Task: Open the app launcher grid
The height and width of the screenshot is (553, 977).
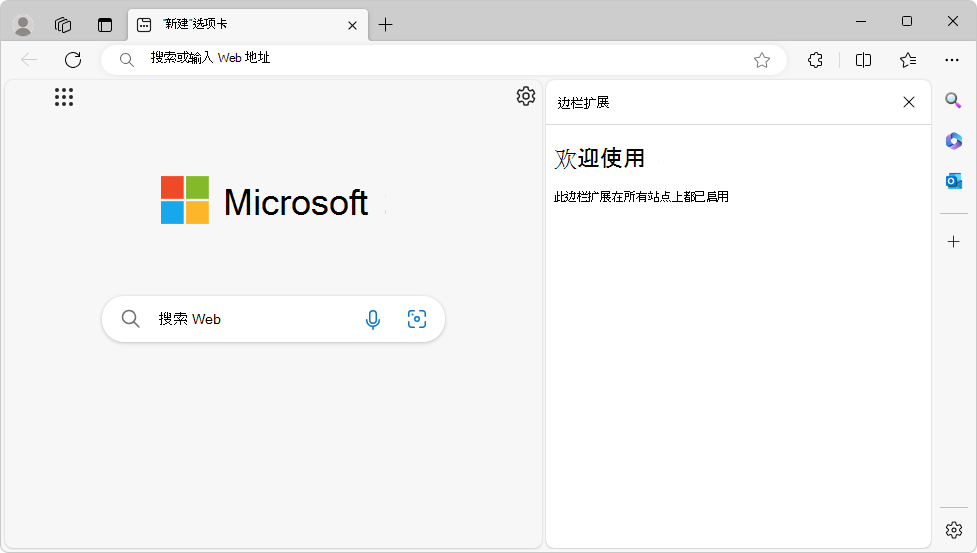Action: [x=64, y=97]
